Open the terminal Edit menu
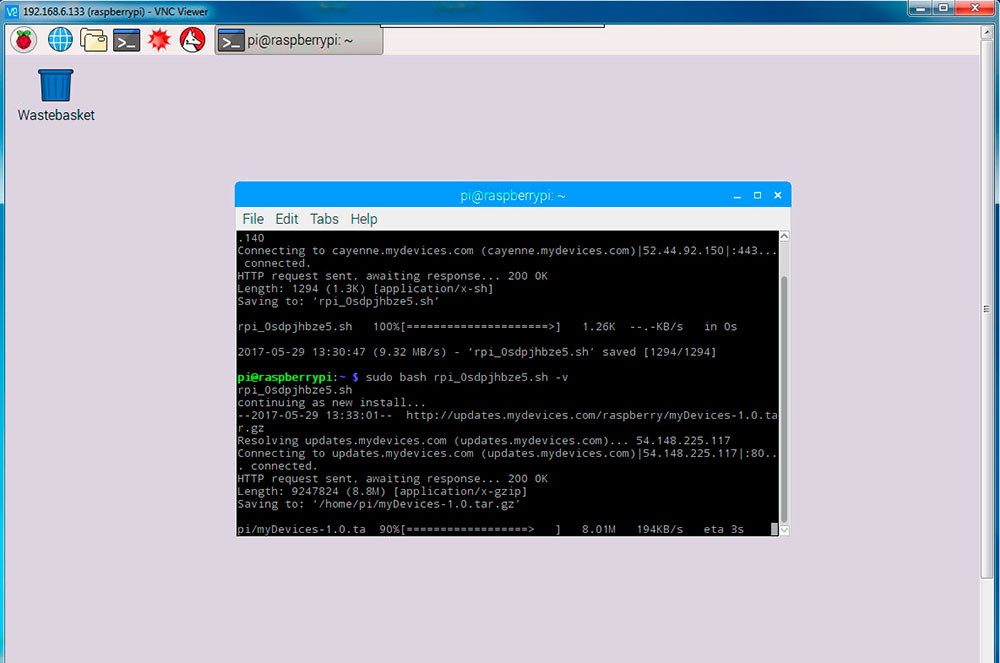Screen dimensions: 1000x663 (x=287, y=219)
